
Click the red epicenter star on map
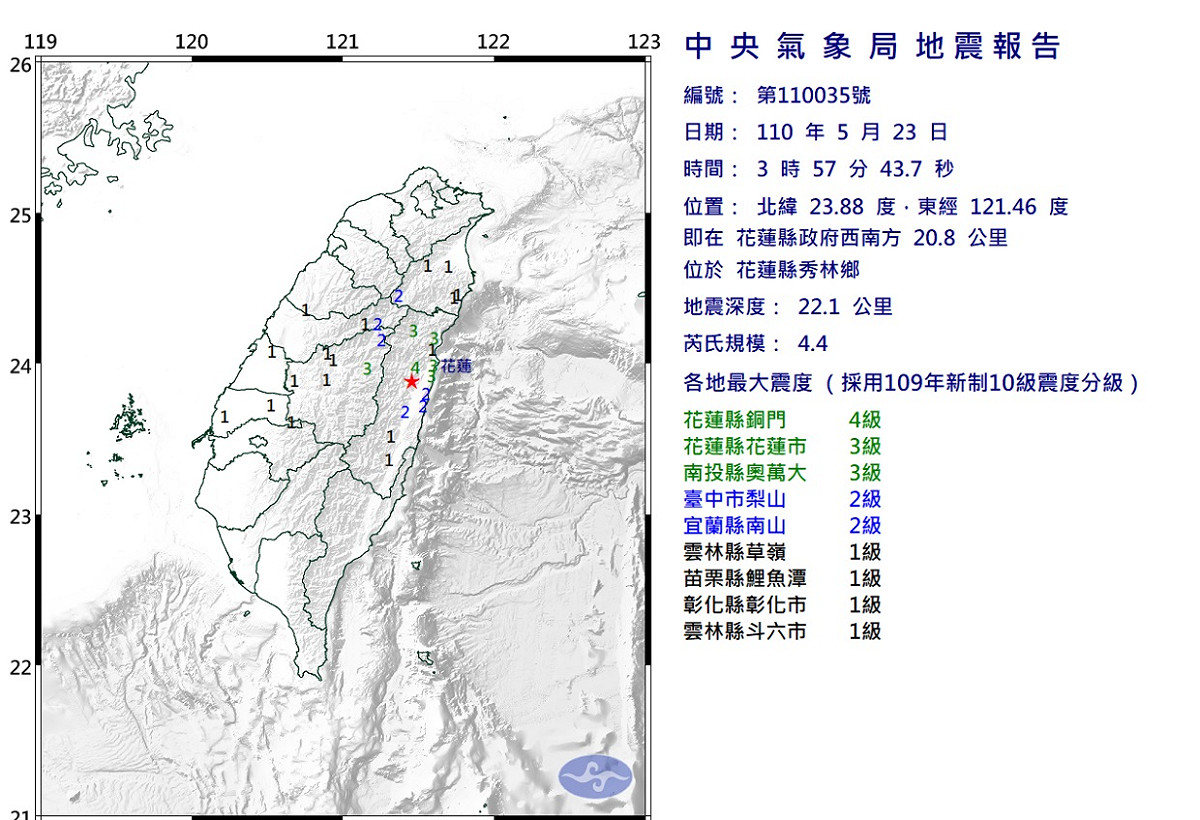click(411, 381)
